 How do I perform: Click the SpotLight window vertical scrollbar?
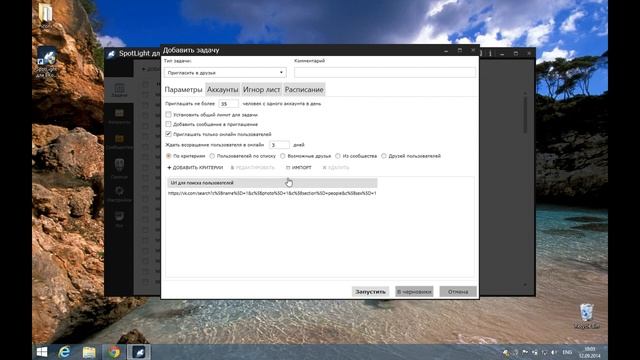click(x=525, y=116)
